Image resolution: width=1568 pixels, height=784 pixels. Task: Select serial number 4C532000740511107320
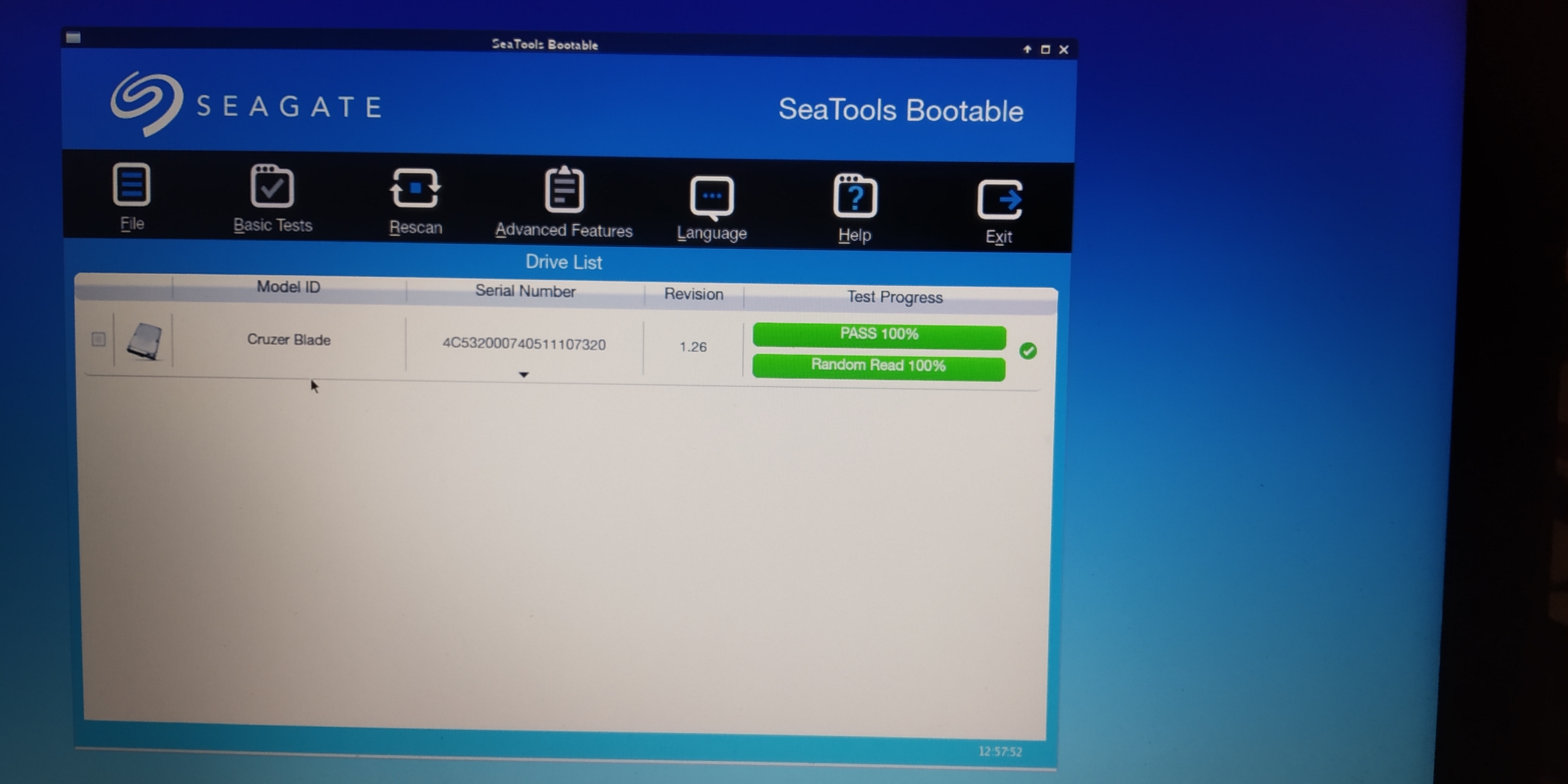524,345
